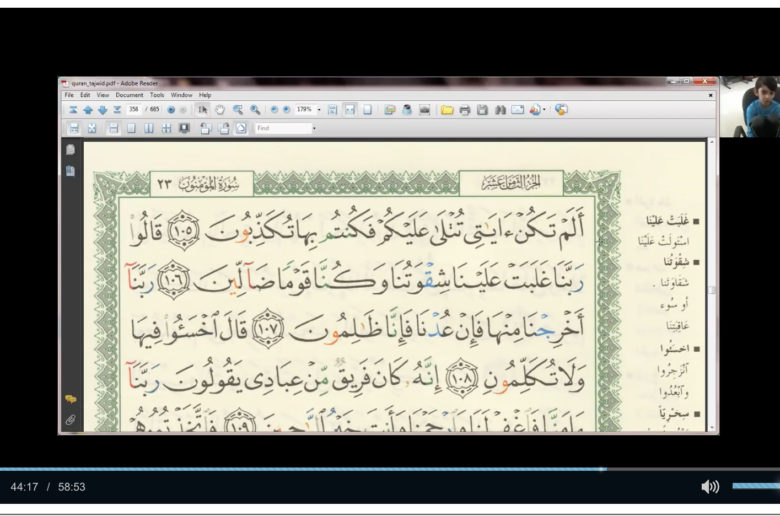The height and width of the screenshot is (516, 780).
Task: Jump to last page of document
Action: [x=117, y=110]
